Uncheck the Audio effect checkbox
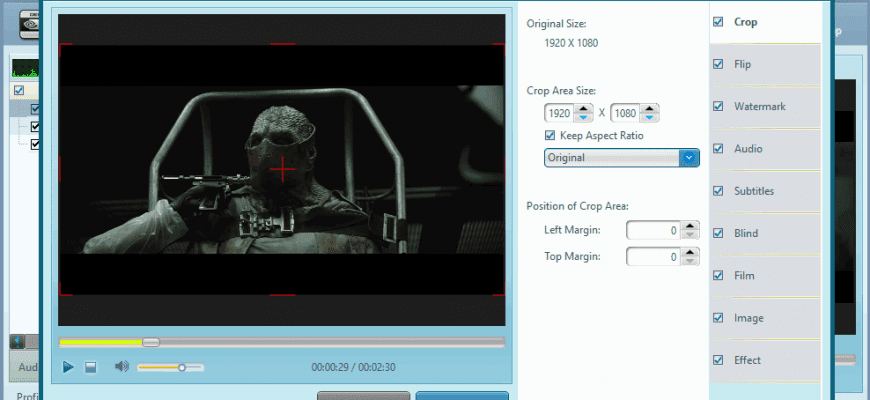This screenshot has width=870, height=400. pos(718,149)
